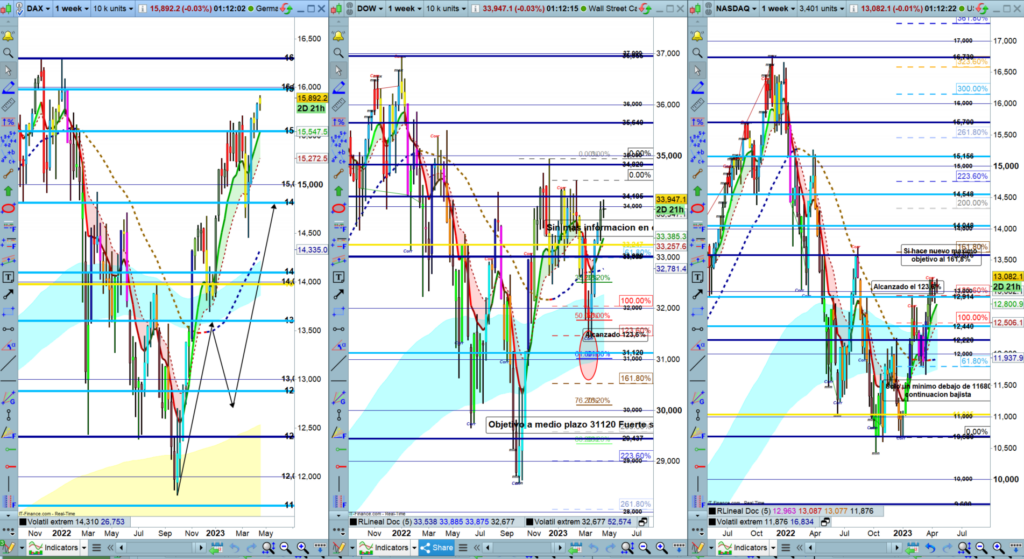Toggle the black color box beside Volatil extrem in DAX
This screenshot has width=1024, height=559.
click(x=24, y=521)
